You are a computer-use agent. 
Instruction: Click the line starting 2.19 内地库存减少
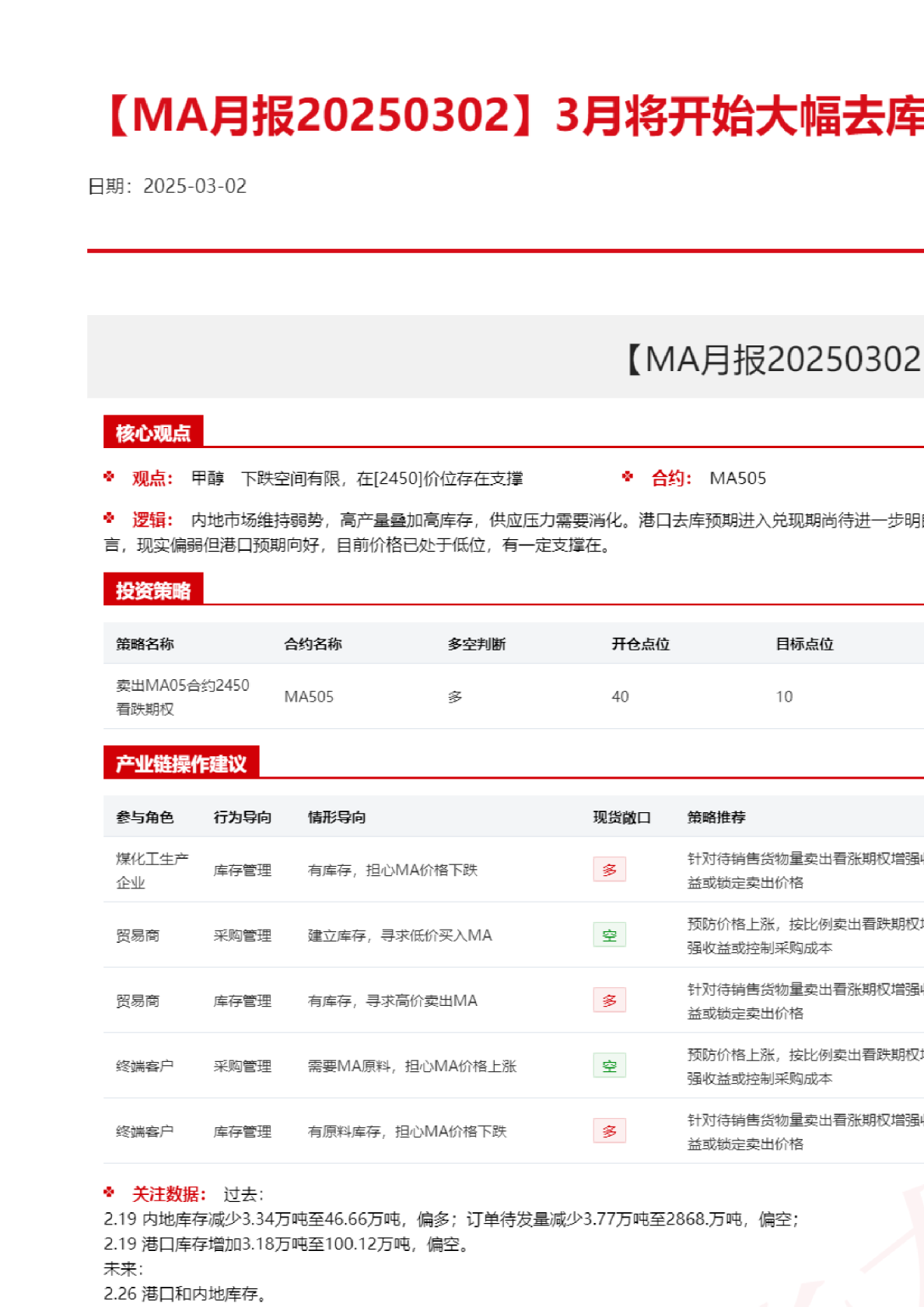(451, 1219)
